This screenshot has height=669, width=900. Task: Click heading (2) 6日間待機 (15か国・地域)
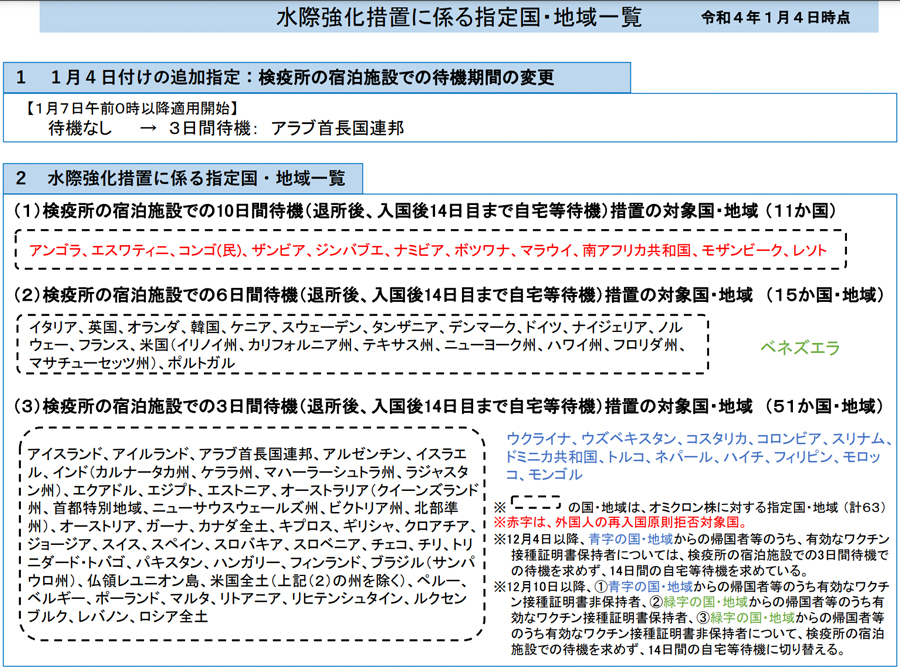(x=448, y=295)
